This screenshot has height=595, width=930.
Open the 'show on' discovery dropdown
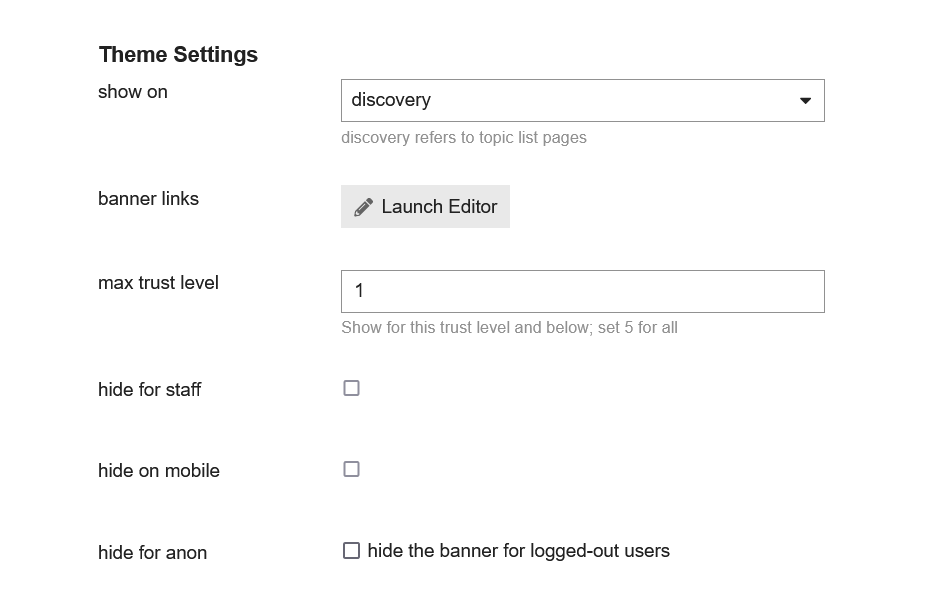click(582, 100)
